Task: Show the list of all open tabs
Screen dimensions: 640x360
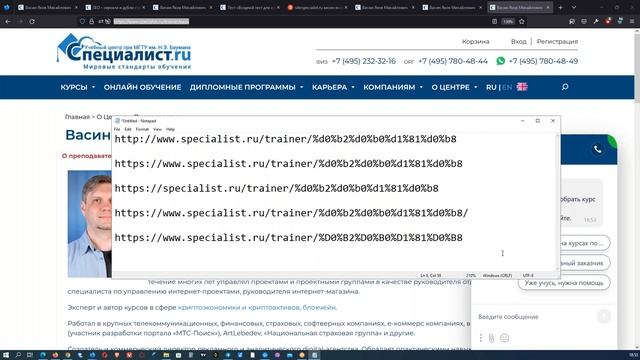Action: [x=573, y=7]
